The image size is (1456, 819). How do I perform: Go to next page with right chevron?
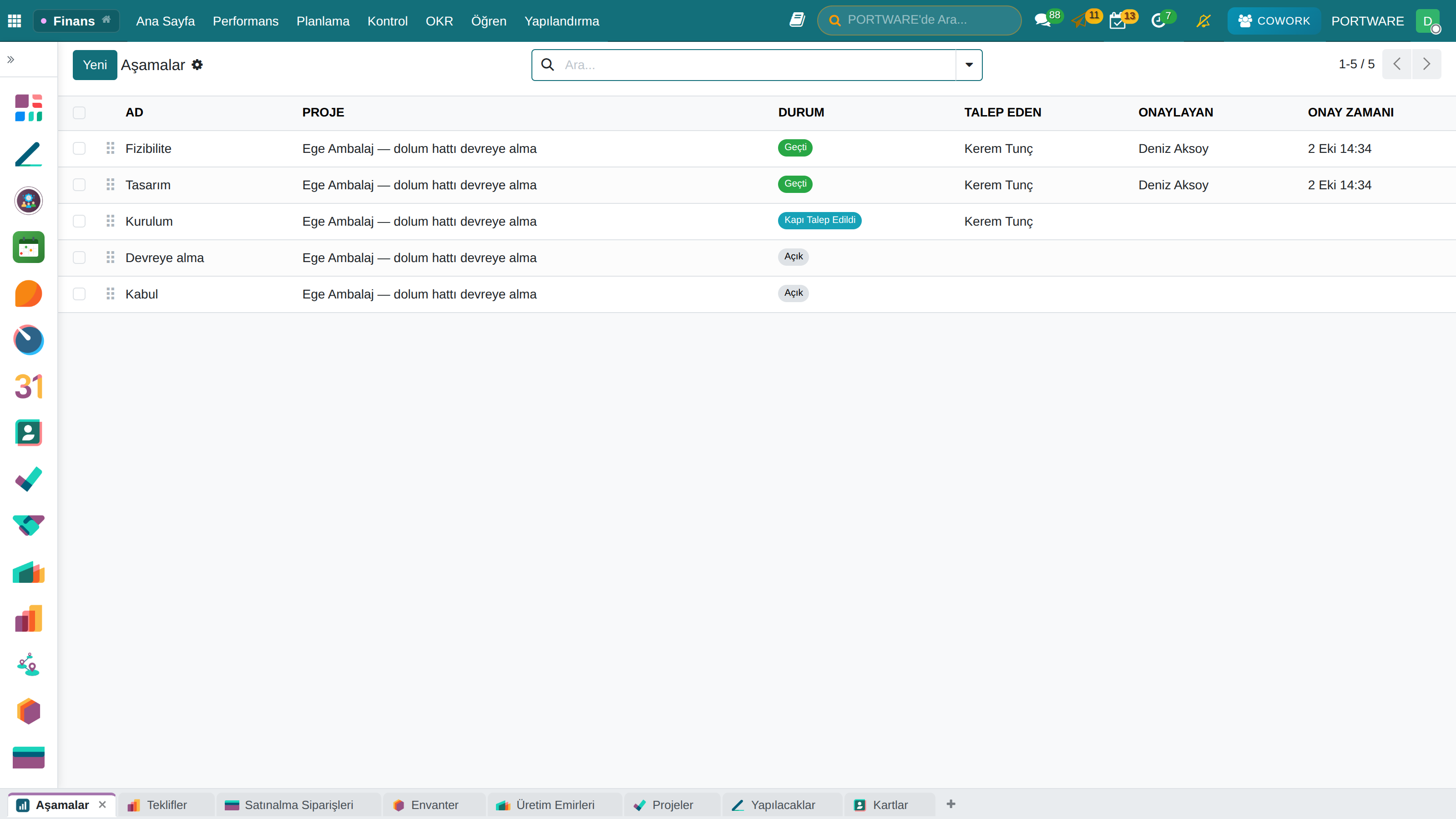[x=1426, y=64]
